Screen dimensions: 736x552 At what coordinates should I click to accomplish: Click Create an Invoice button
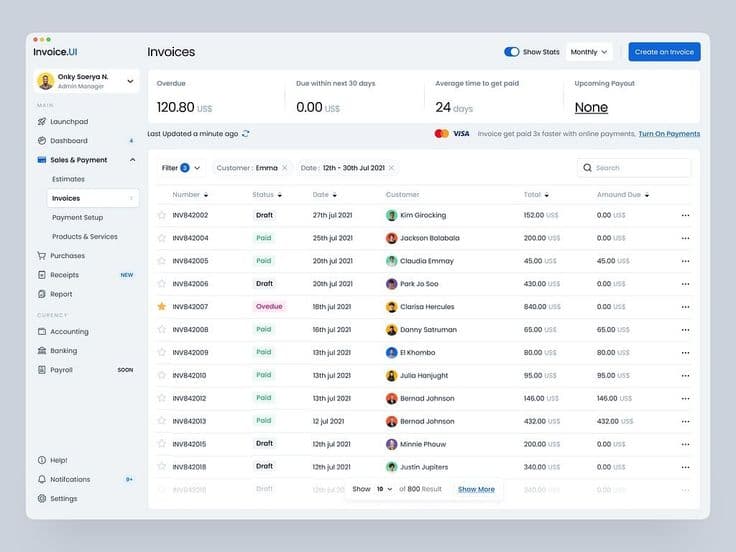click(x=664, y=52)
